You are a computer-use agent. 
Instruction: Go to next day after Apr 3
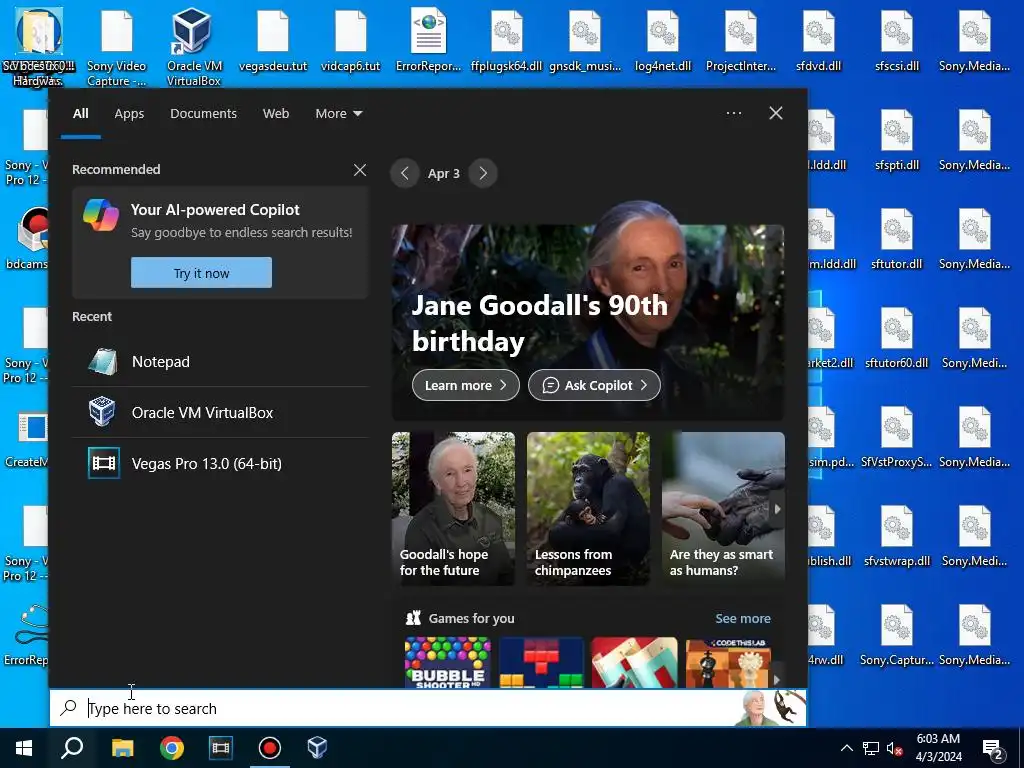(x=483, y=173)
